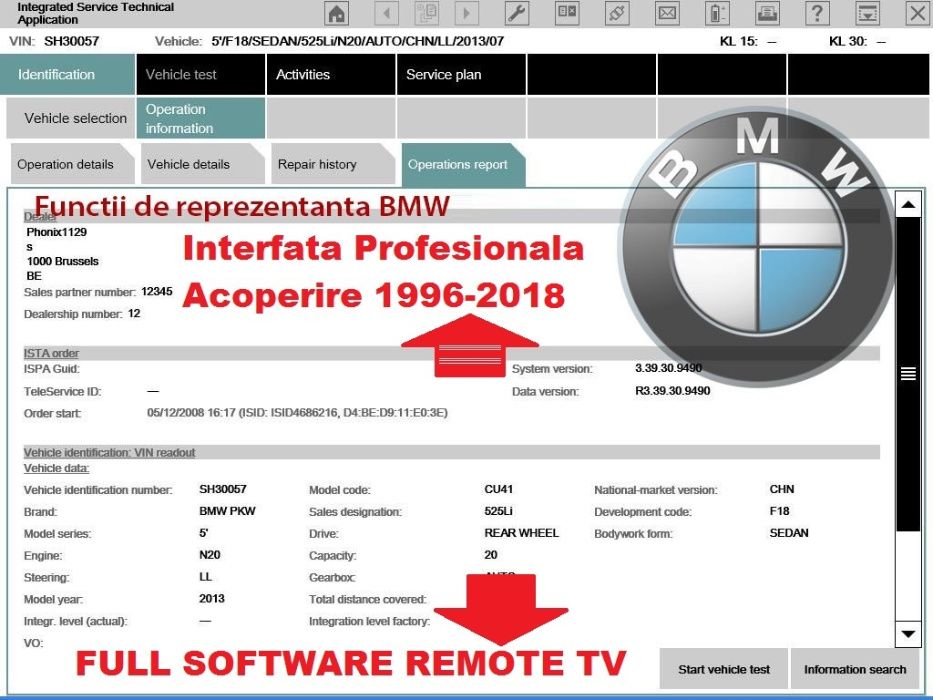Viewport: 933px width, 700px height.
Task: Go to the home screen icon
Action: 337,13
